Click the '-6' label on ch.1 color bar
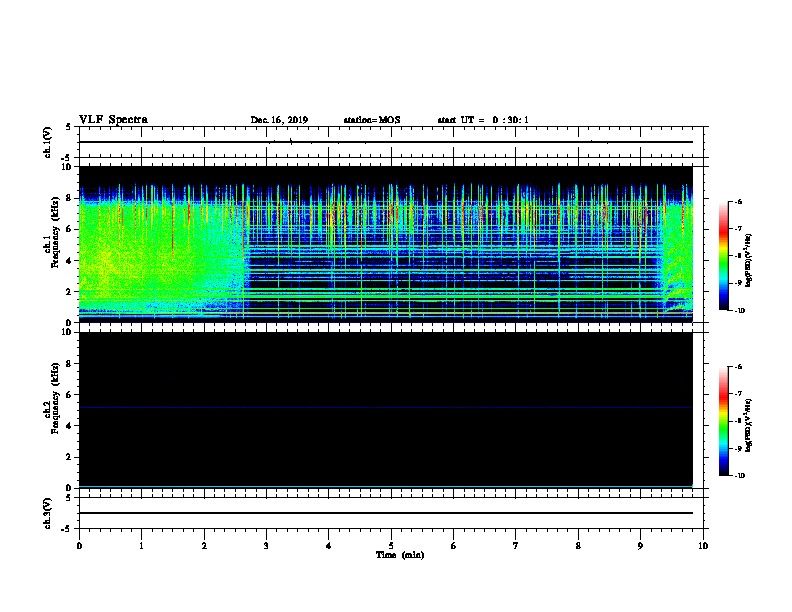Image resolution: width=792 pixels, height=612 pixels. coord(738,201)
